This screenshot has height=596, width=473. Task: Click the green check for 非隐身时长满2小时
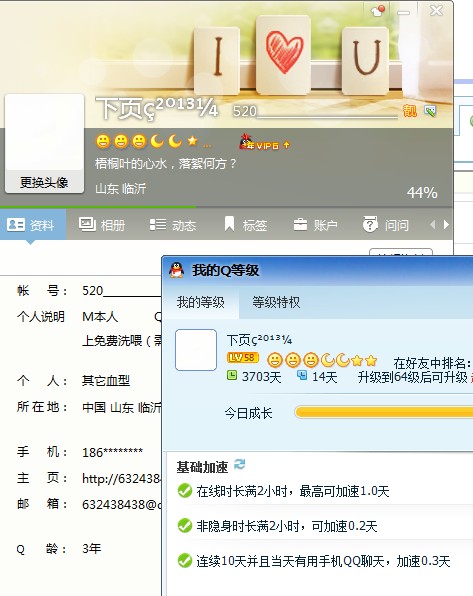(x=185, y=526)
